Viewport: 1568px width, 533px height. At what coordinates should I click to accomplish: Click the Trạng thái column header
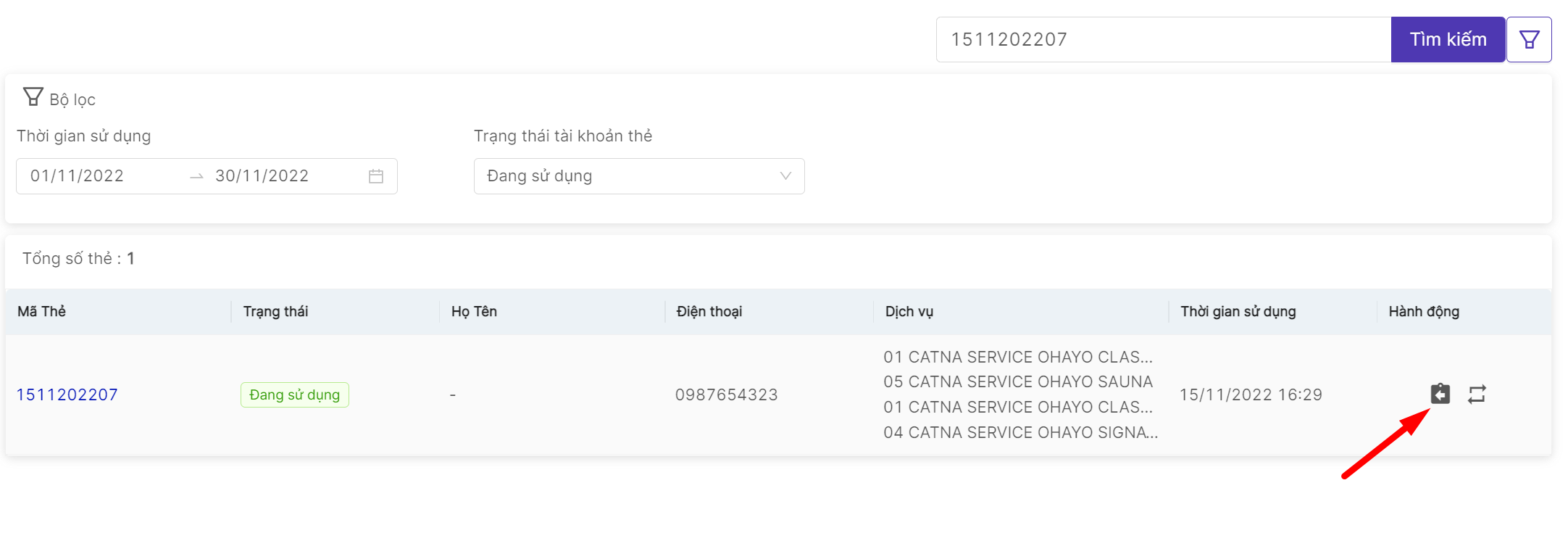pyautogui.click(x=275, y=311)
